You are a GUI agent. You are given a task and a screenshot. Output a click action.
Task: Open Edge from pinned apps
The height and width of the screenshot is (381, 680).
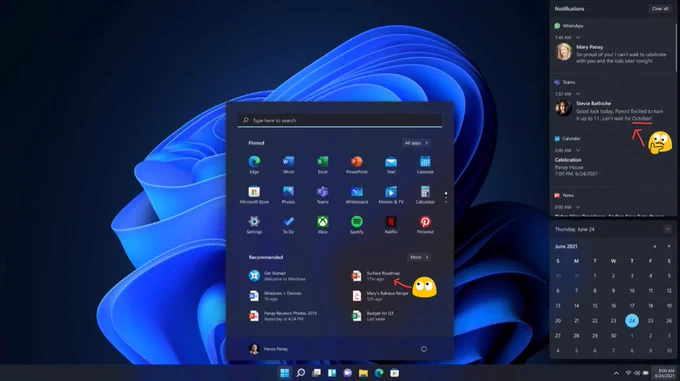point(254,164)
